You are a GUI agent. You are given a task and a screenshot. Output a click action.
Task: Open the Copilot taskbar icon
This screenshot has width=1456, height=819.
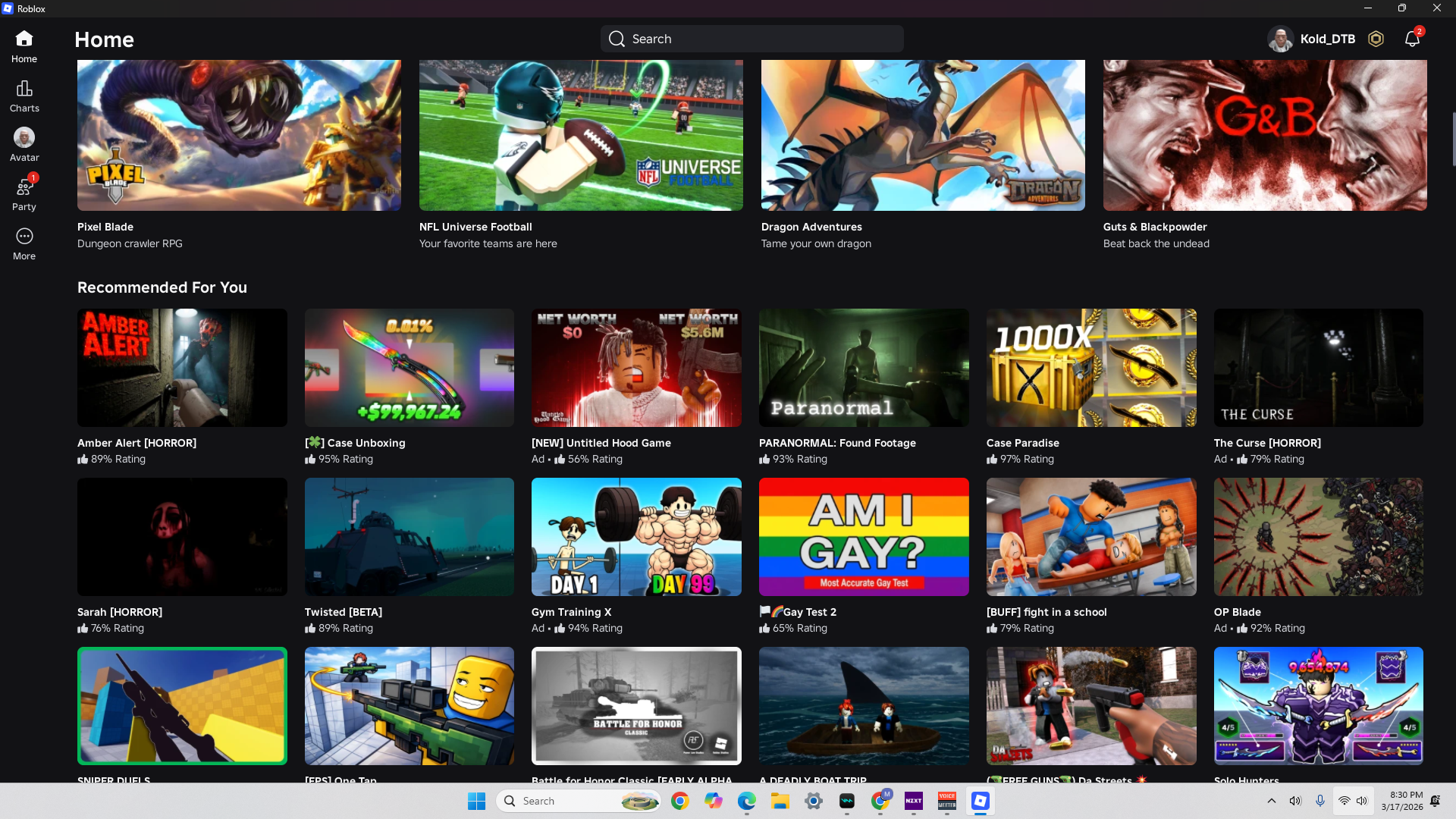tap(714, 801)
